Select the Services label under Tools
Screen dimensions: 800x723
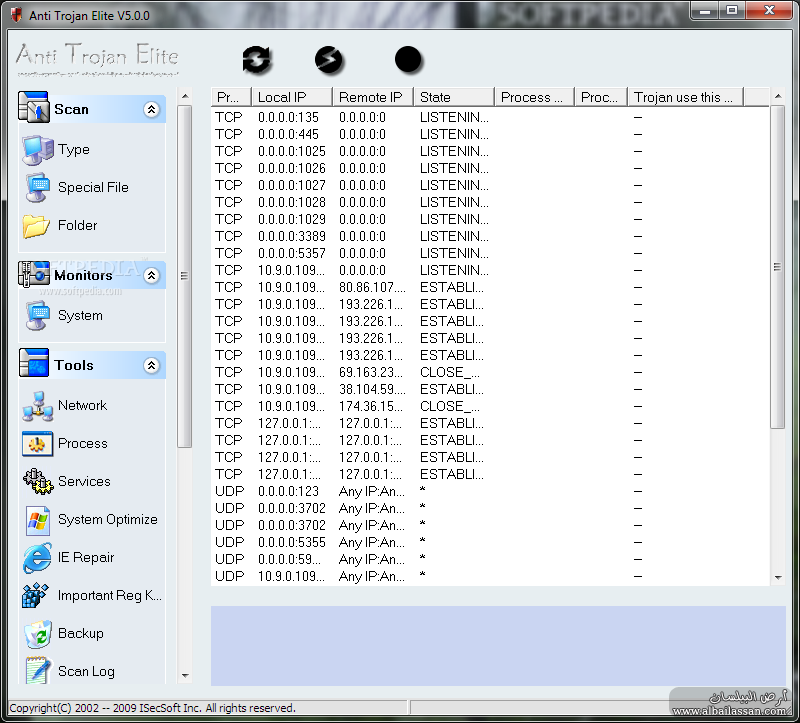click(x=84, y=482)
